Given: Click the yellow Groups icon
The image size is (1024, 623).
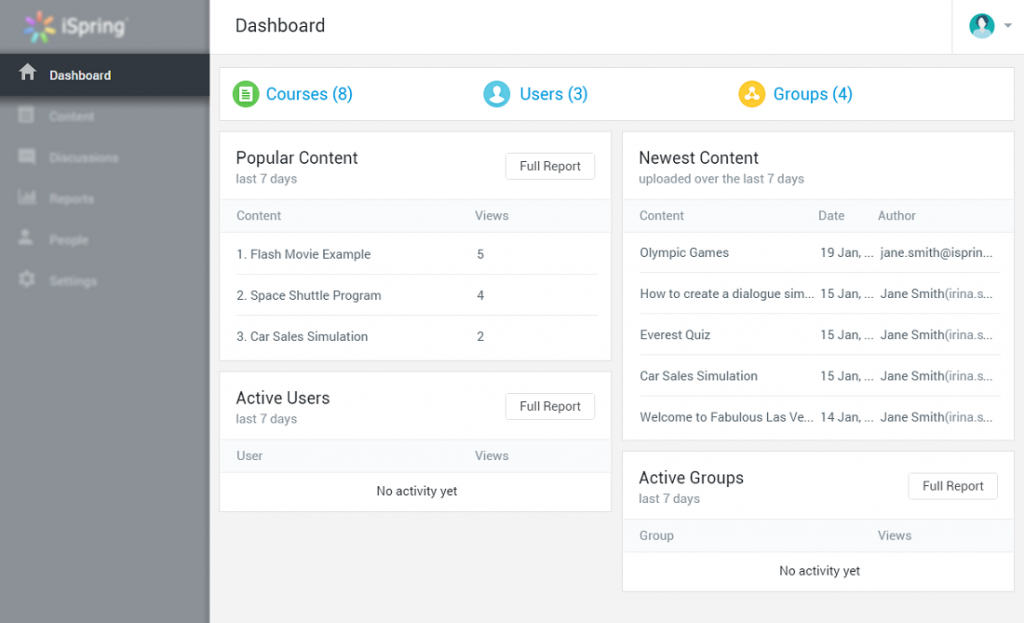Looking at the screenshot, I should (x=752, y=93).
